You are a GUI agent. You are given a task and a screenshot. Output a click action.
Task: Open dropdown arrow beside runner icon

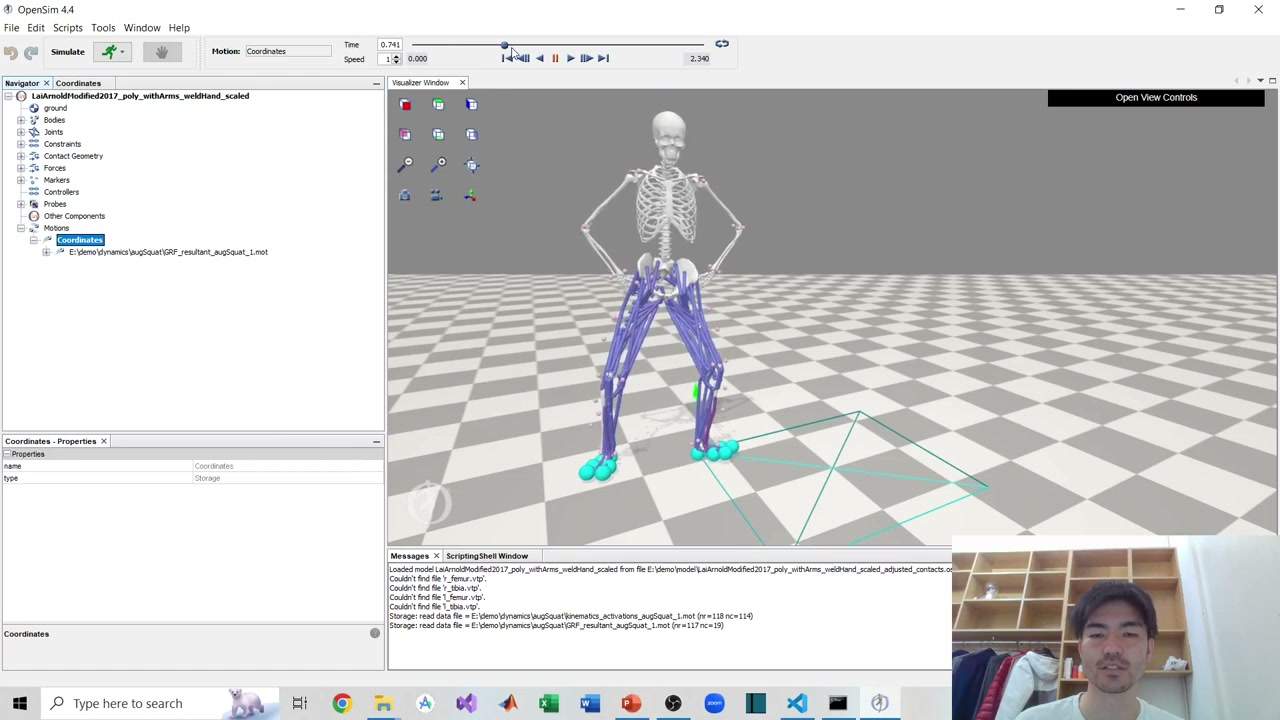(x=122, y=52)
